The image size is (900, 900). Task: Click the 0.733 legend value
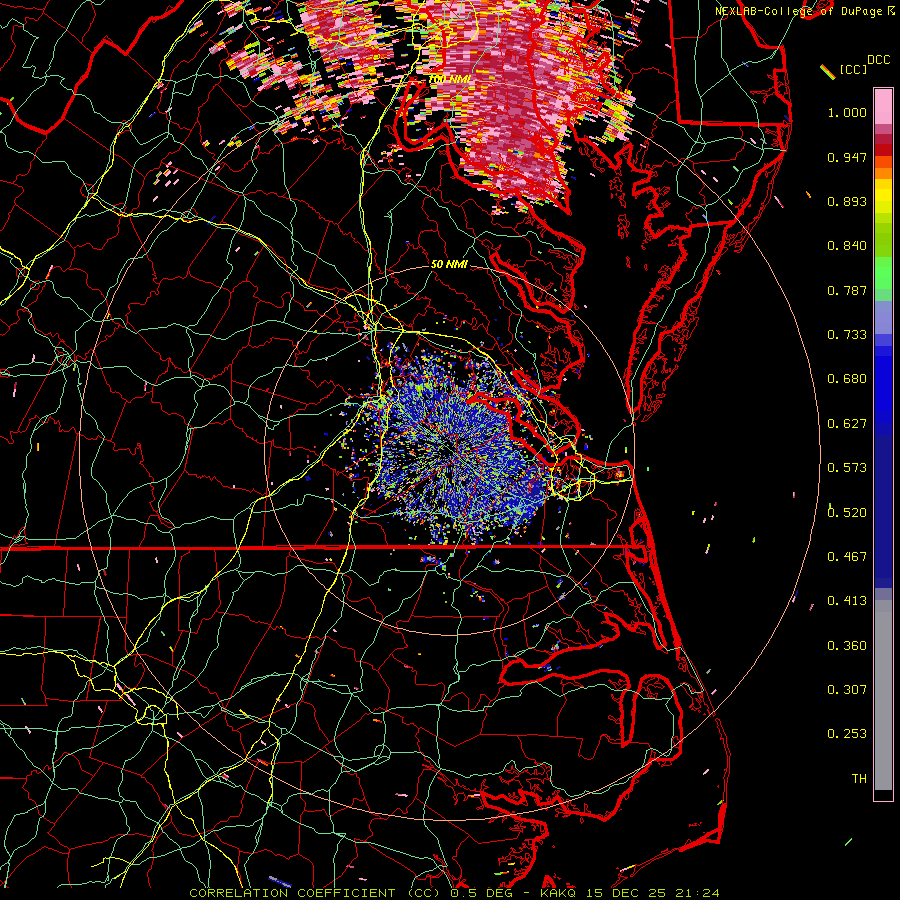847,335
